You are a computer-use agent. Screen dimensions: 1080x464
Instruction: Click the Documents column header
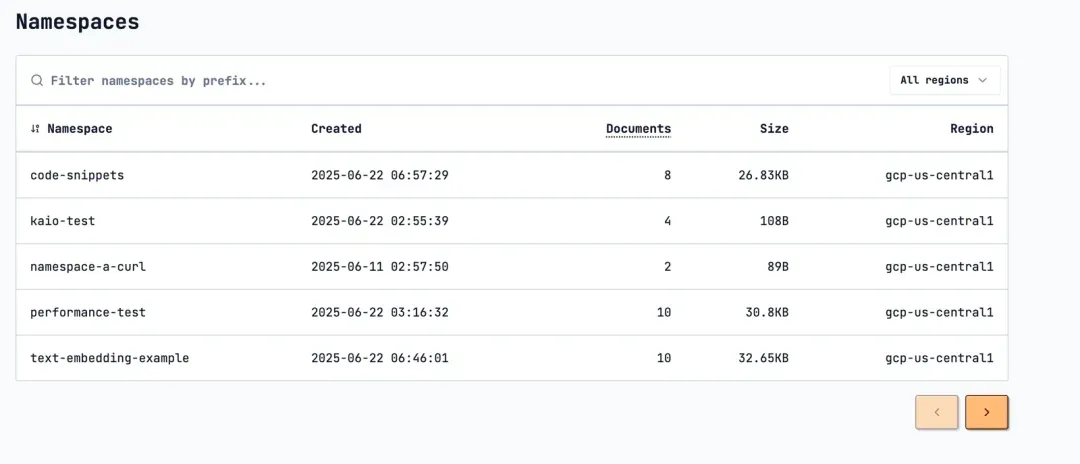point(638,129)
